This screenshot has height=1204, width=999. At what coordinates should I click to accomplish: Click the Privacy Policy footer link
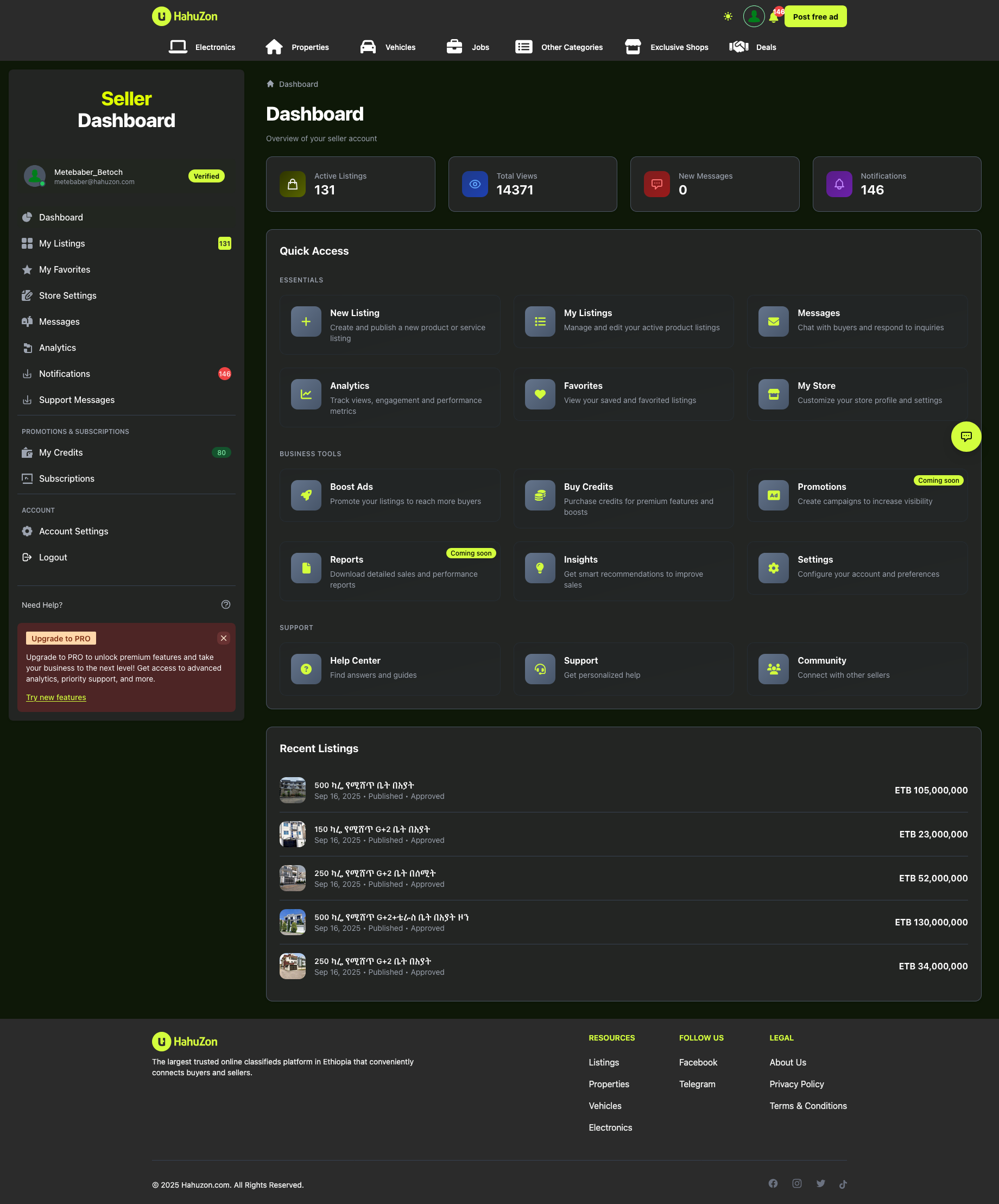pos(796,1084)
